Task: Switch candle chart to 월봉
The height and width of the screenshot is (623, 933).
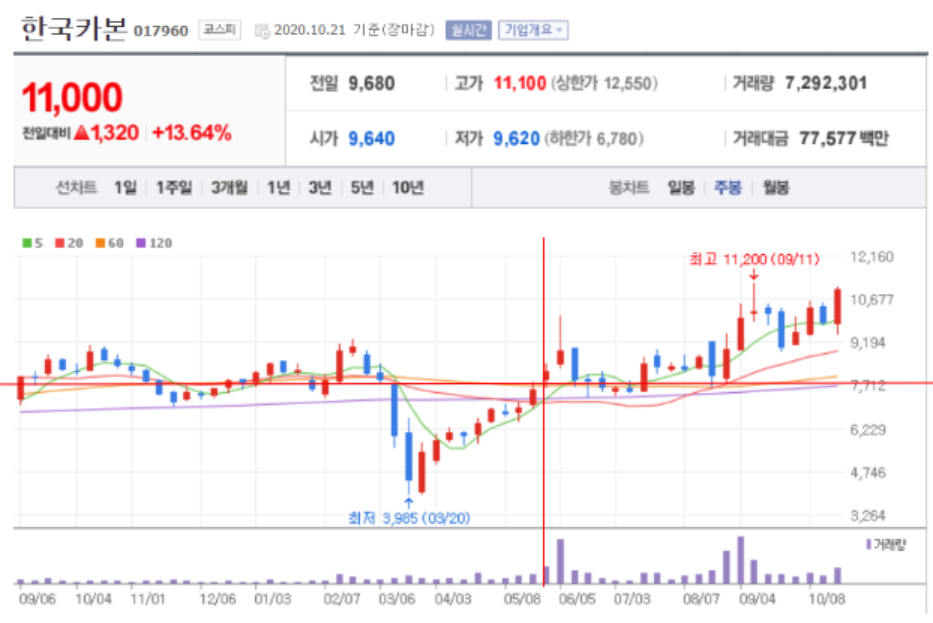Action: [x=776, y=188]
